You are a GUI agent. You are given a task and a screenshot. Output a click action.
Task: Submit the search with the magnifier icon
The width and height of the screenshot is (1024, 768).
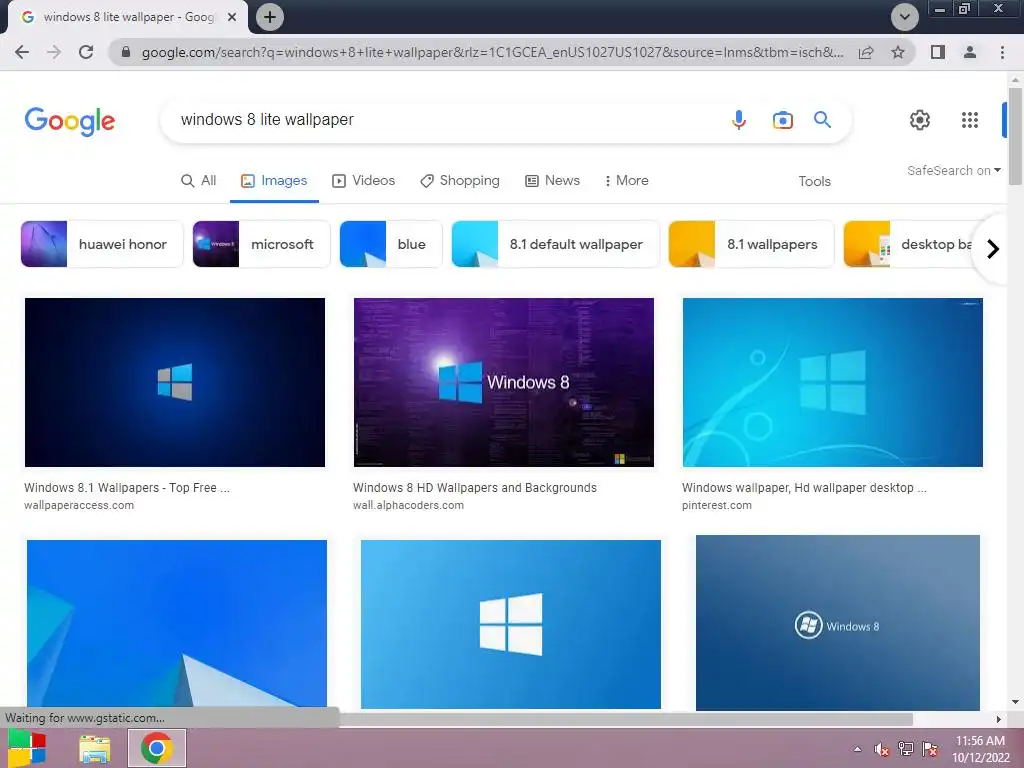pyautogui.click(x=822, y=120)
